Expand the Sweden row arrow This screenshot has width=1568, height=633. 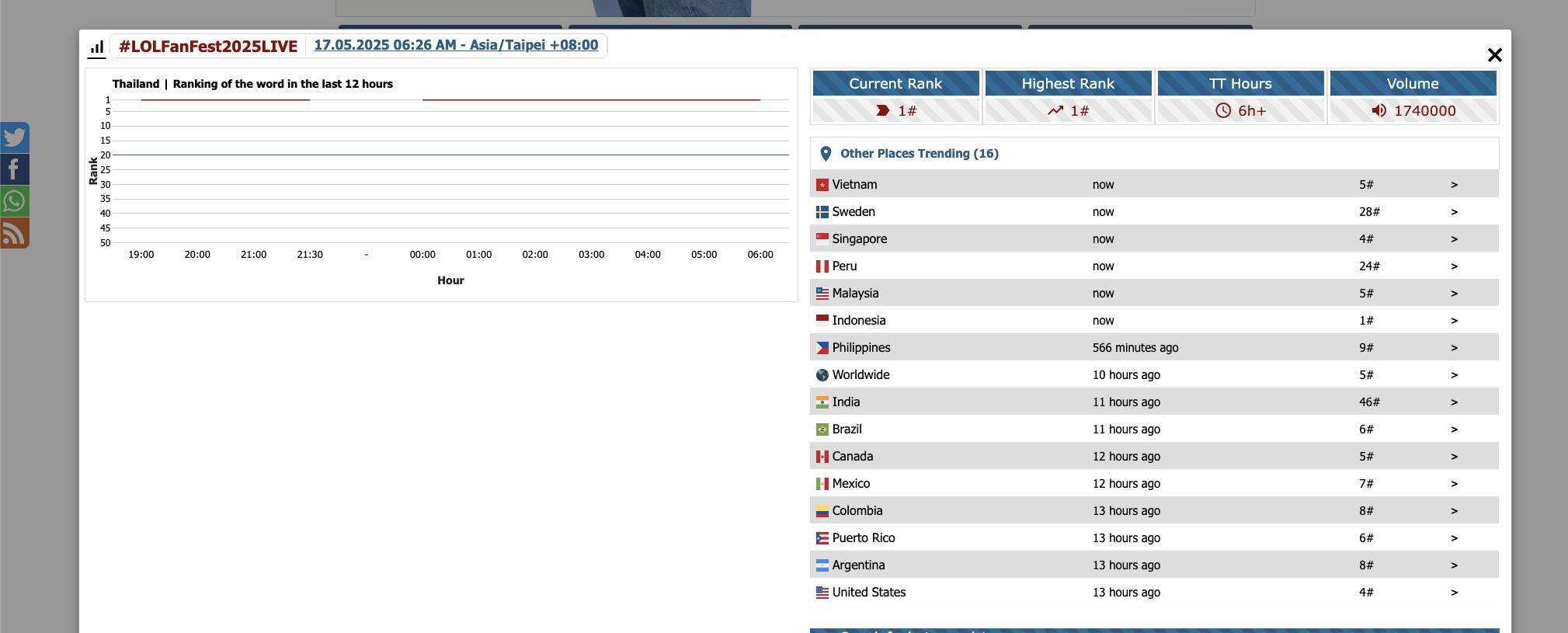[1454, 212]
